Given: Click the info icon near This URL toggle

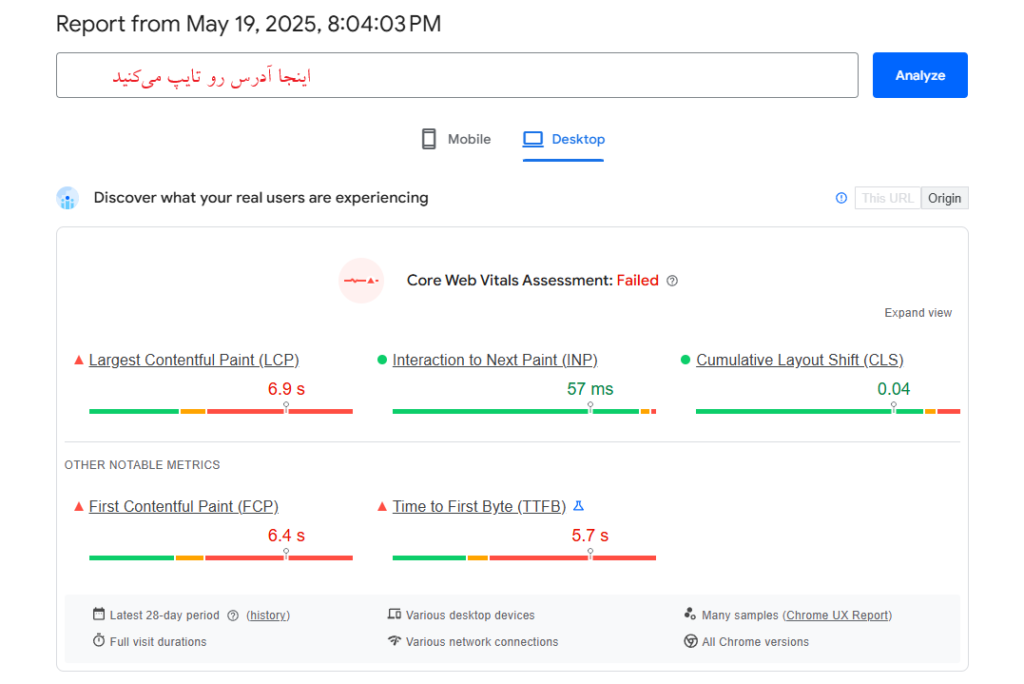Looking at the screenshot, I should [x=841, y=198].
